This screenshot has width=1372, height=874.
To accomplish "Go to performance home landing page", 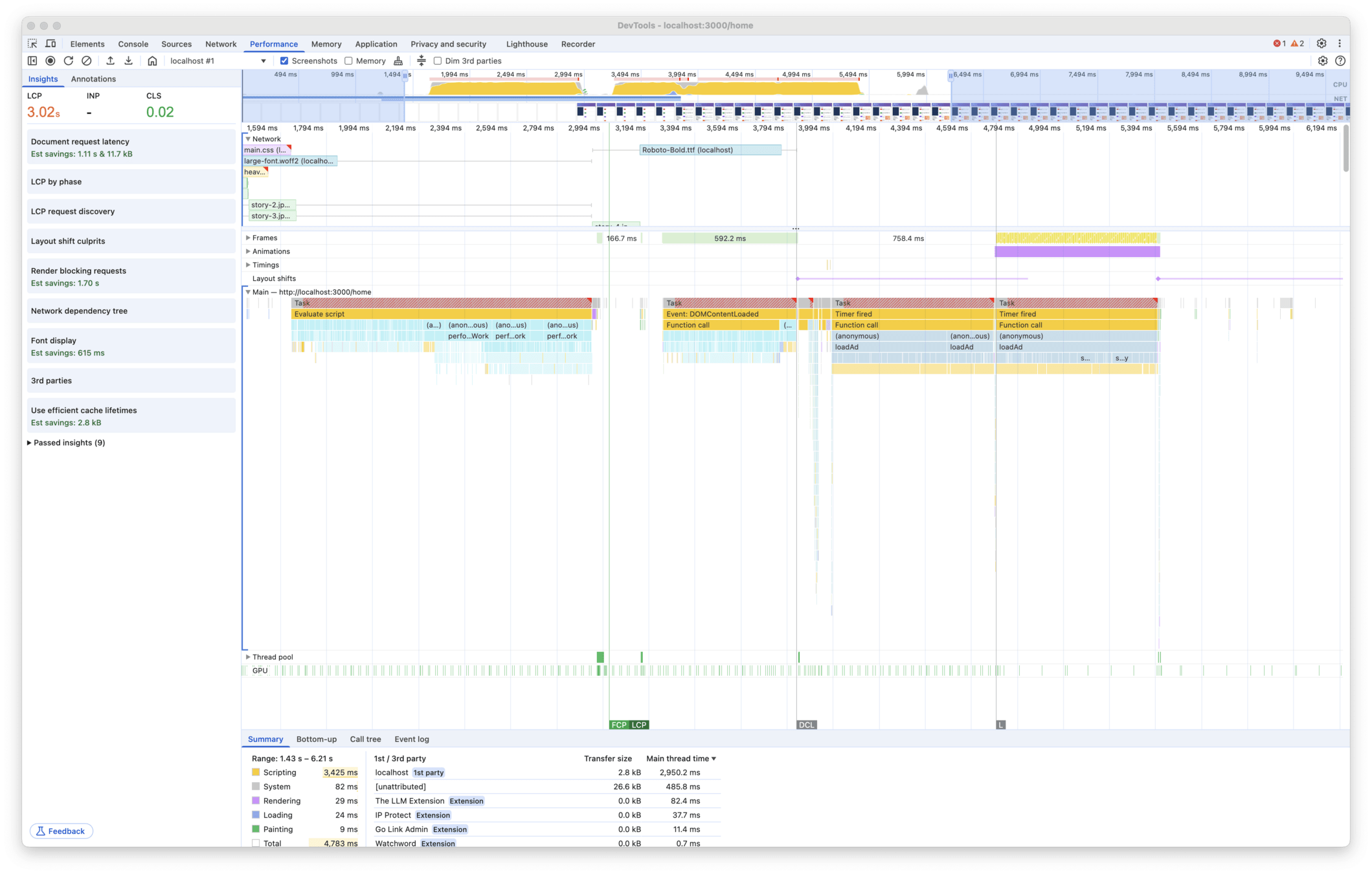I will coord(152,61).
